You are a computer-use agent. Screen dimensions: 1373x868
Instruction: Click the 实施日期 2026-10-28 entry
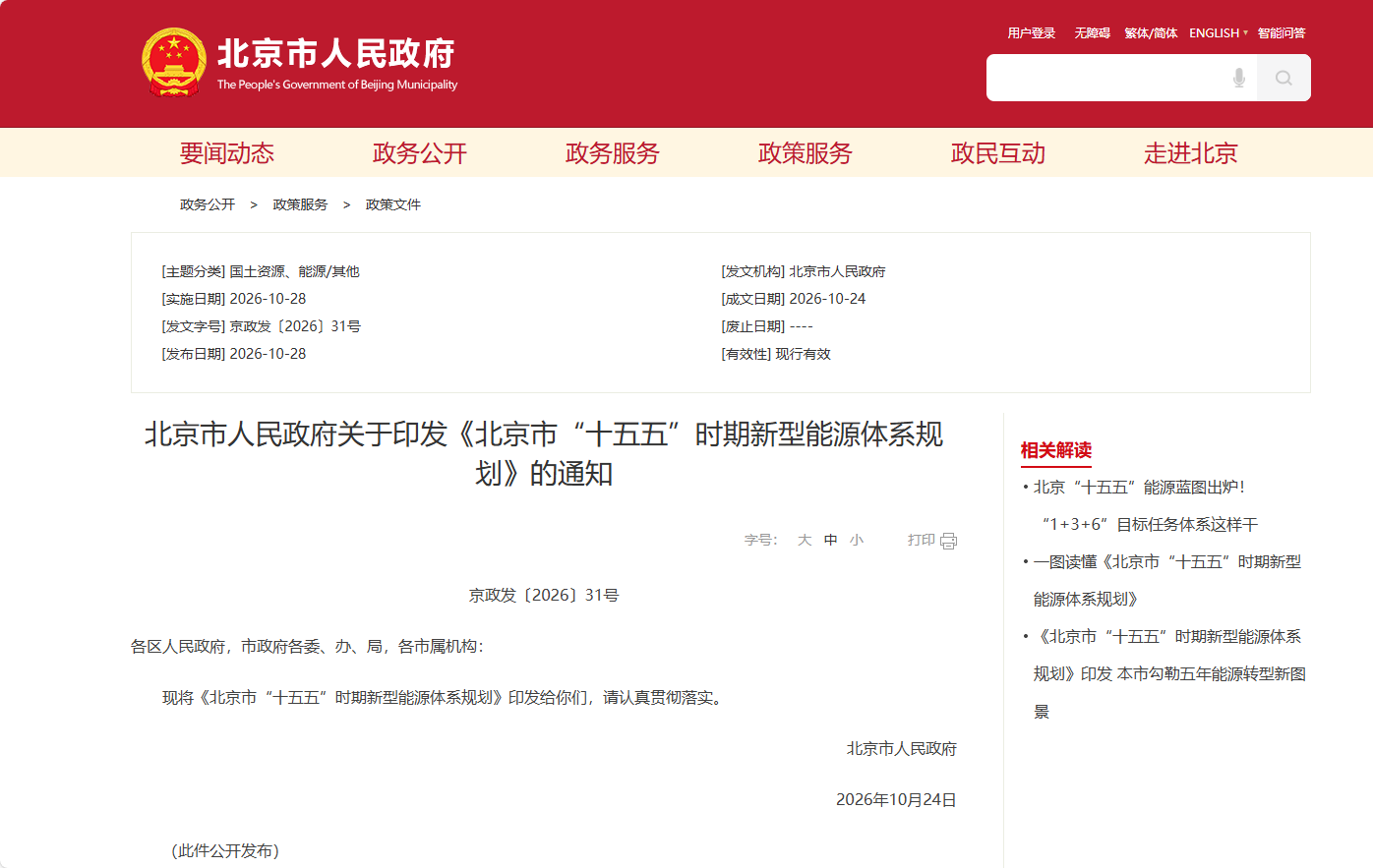[x=234, y=299]
